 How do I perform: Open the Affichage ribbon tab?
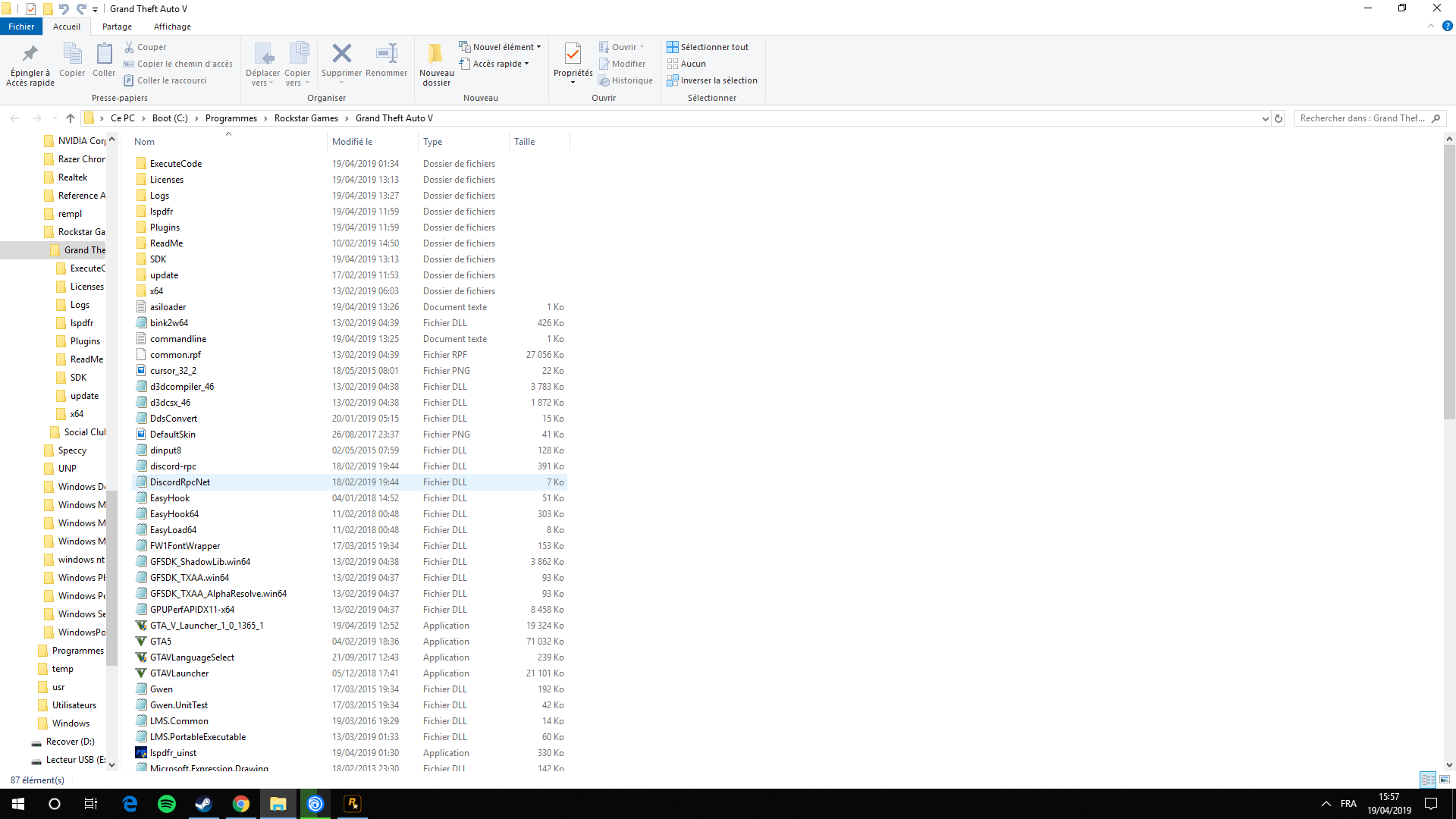(x=172, y=27)
